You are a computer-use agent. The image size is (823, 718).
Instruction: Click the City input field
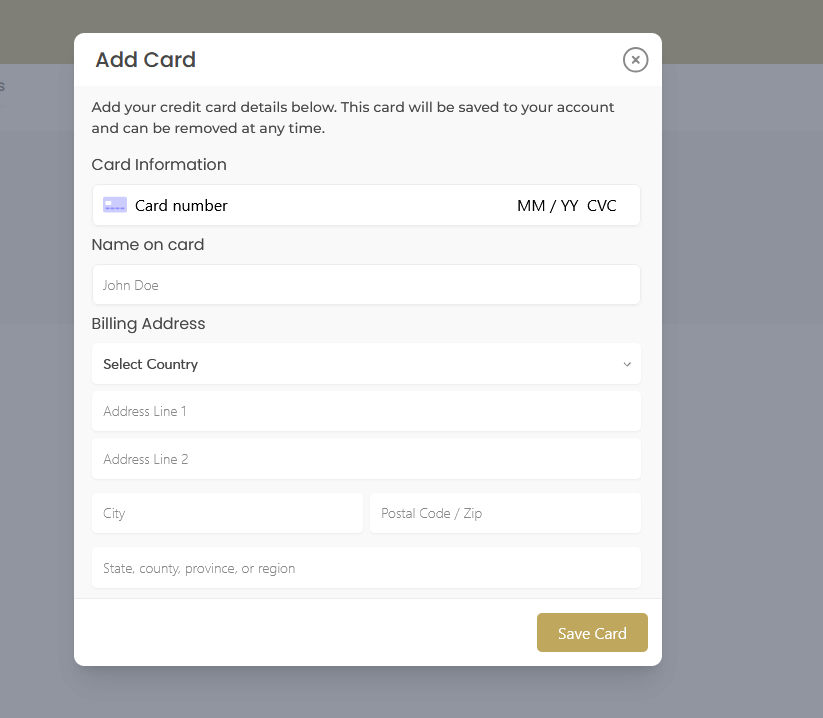click(227, 512)
